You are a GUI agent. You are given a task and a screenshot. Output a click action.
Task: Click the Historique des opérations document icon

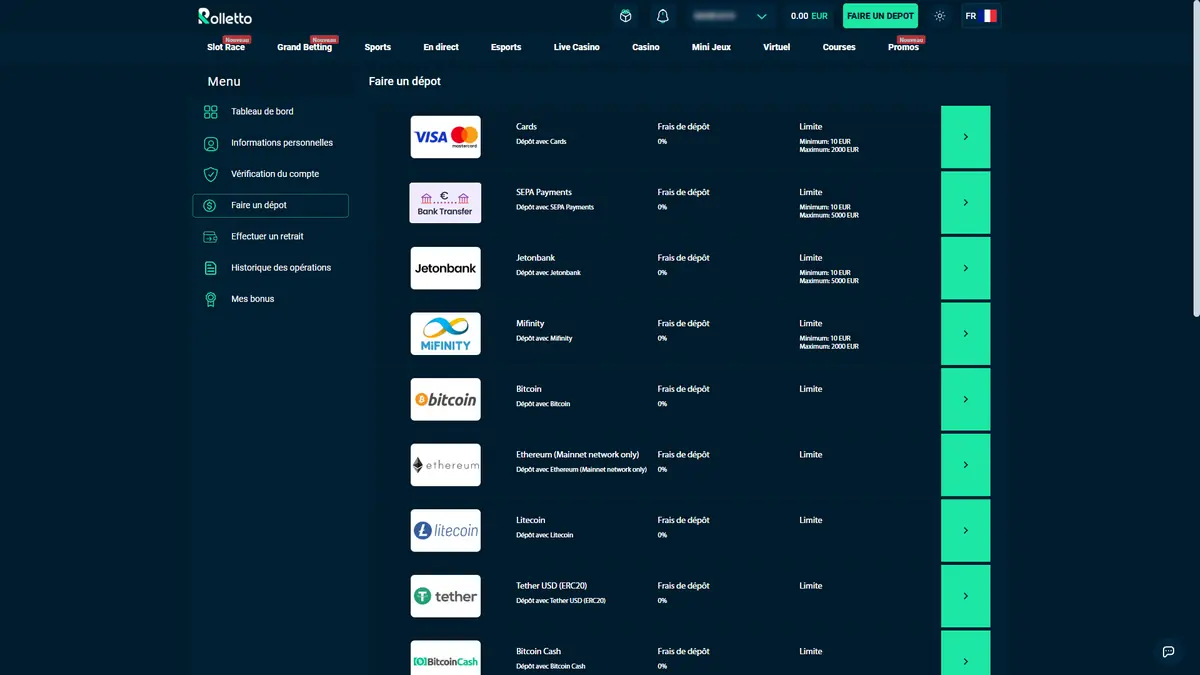tap(210, 268)
